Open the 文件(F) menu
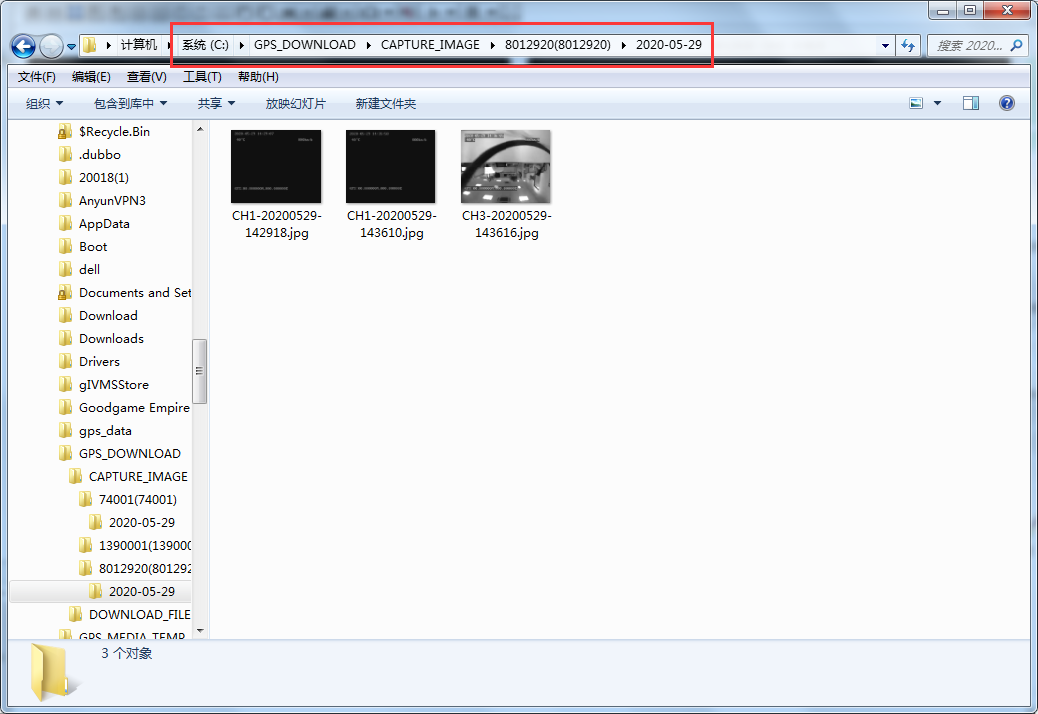The image size is (1038, 714). (36, 77)
